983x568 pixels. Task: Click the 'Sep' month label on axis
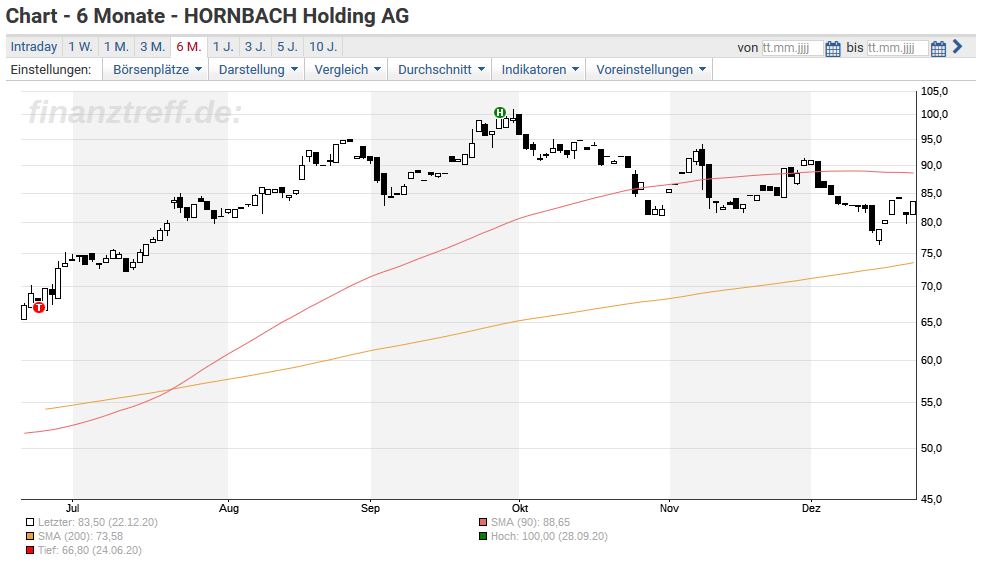[x=371, y=508]
